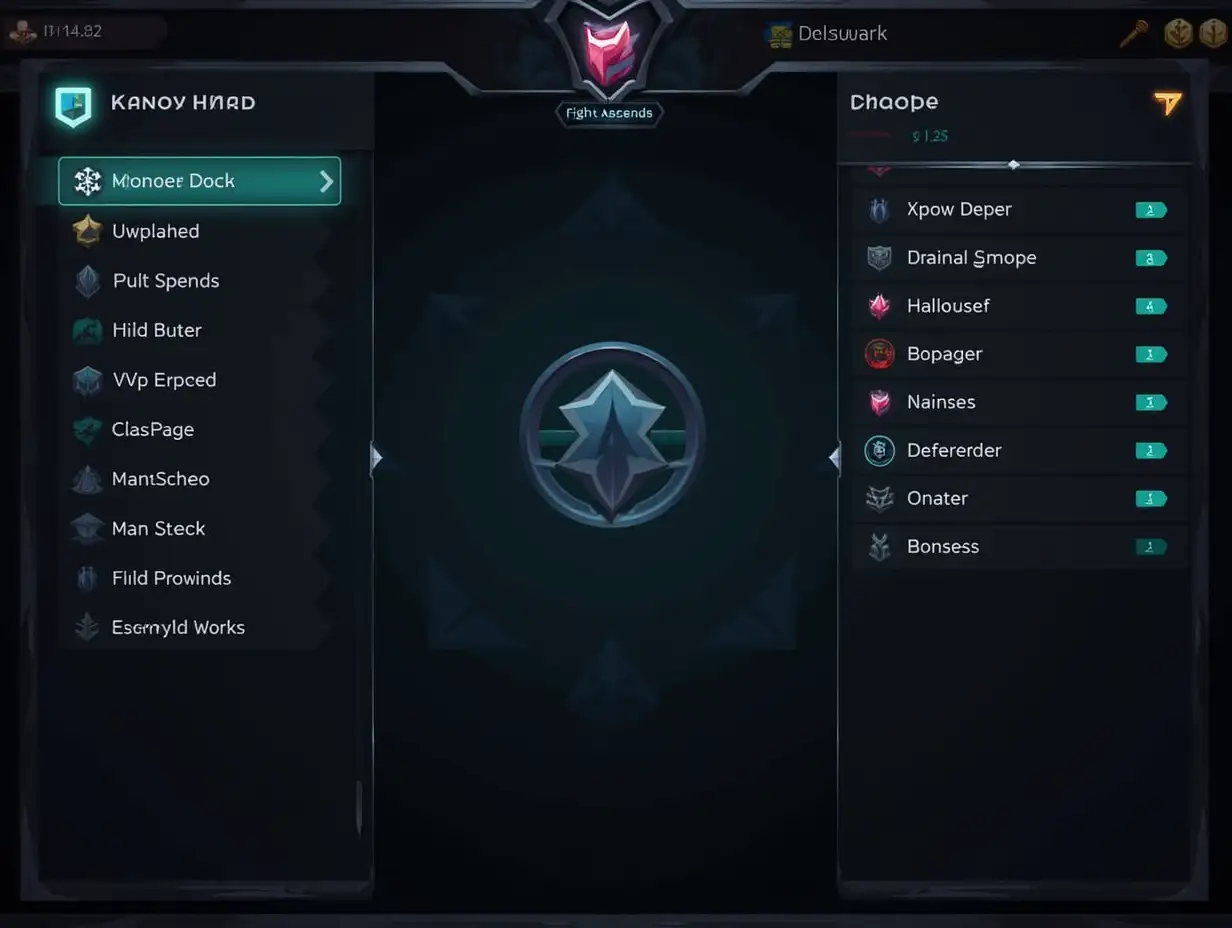Collapse the left panel with its edge arrow
This screenshot has width=1232, height=928.
[377, 458]
